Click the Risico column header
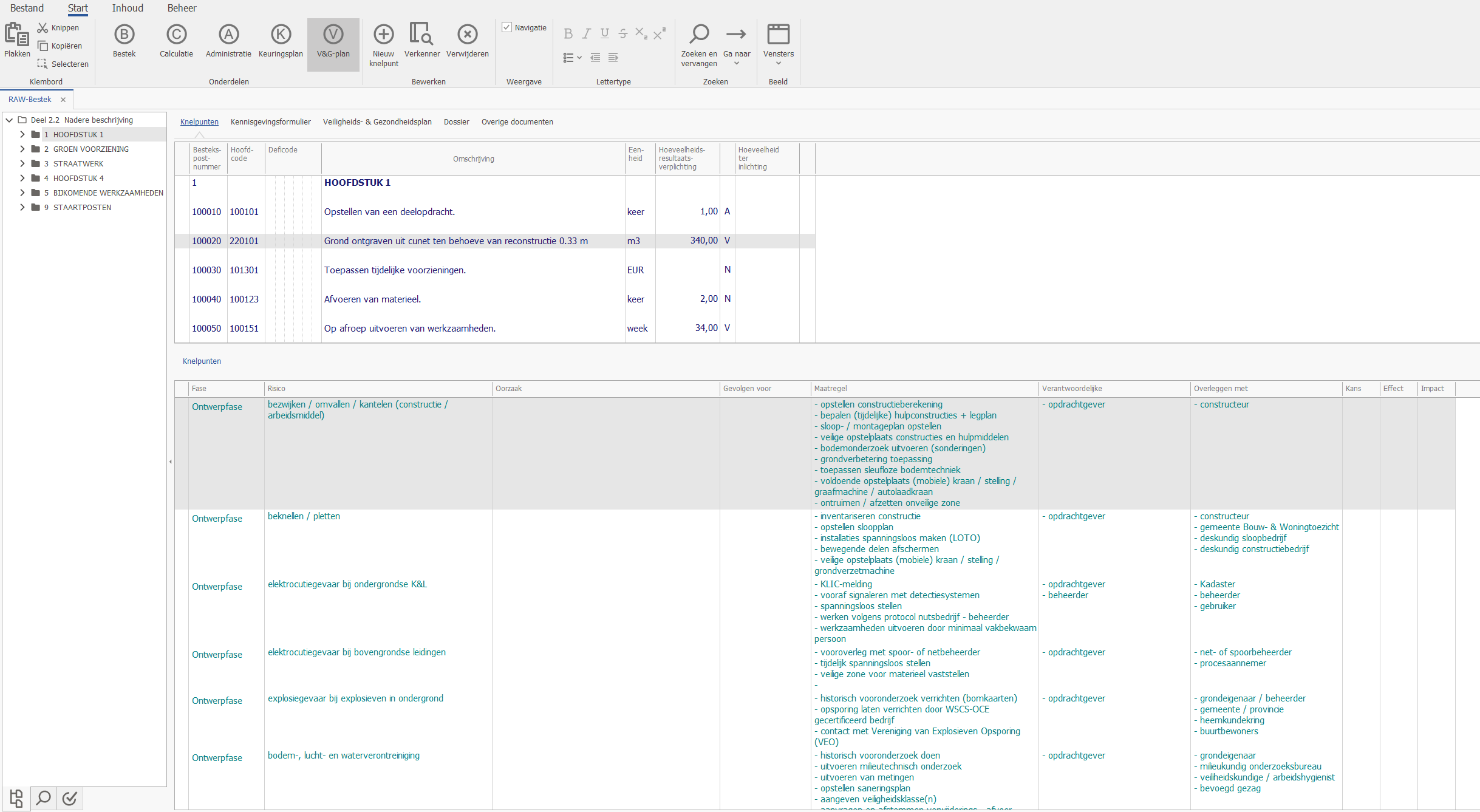Screen dimensions: 1480x812 click(x=378, y=389)
